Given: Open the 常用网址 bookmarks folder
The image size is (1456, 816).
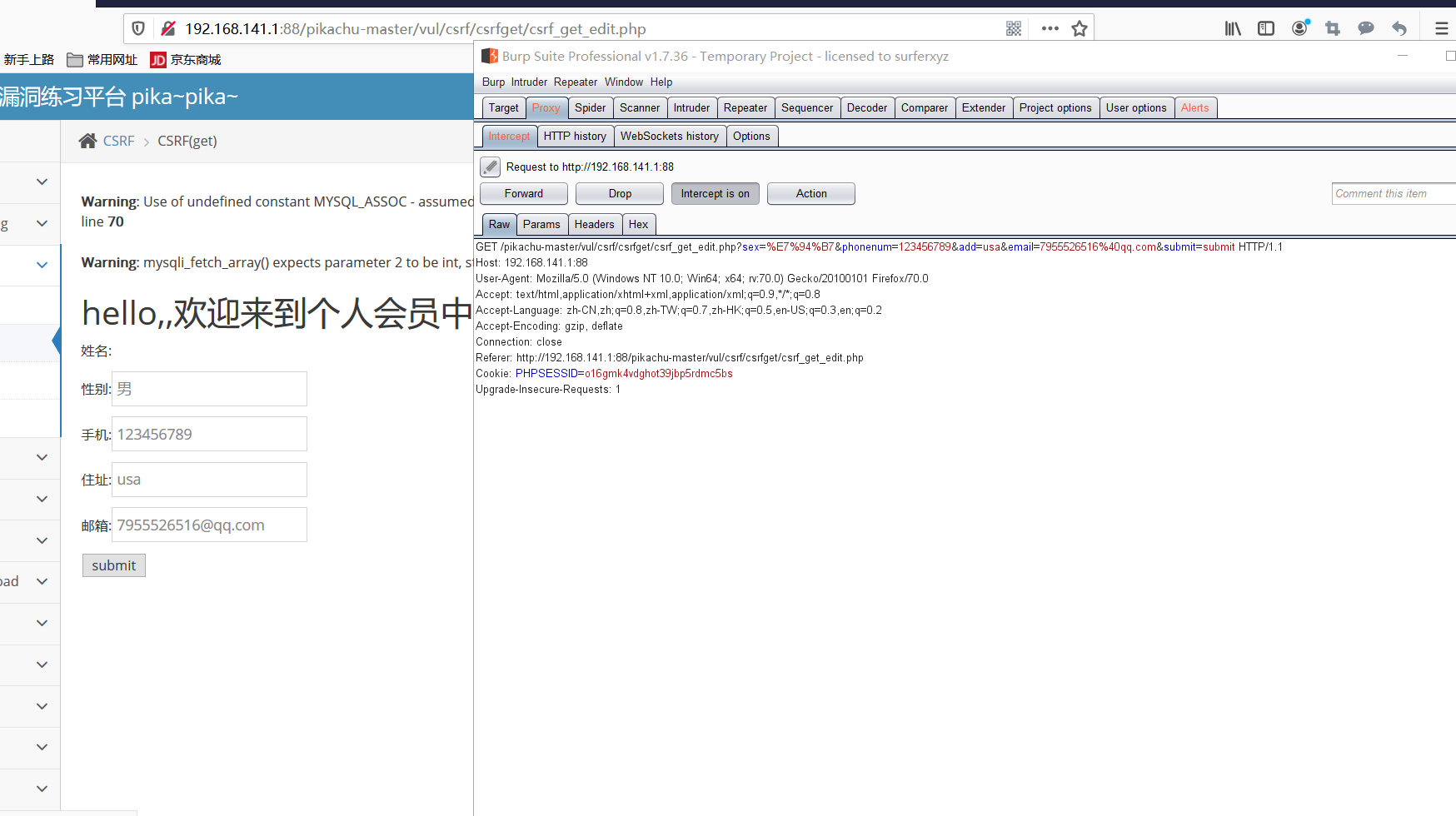Looking at the screenshot, I should [102, 60].
